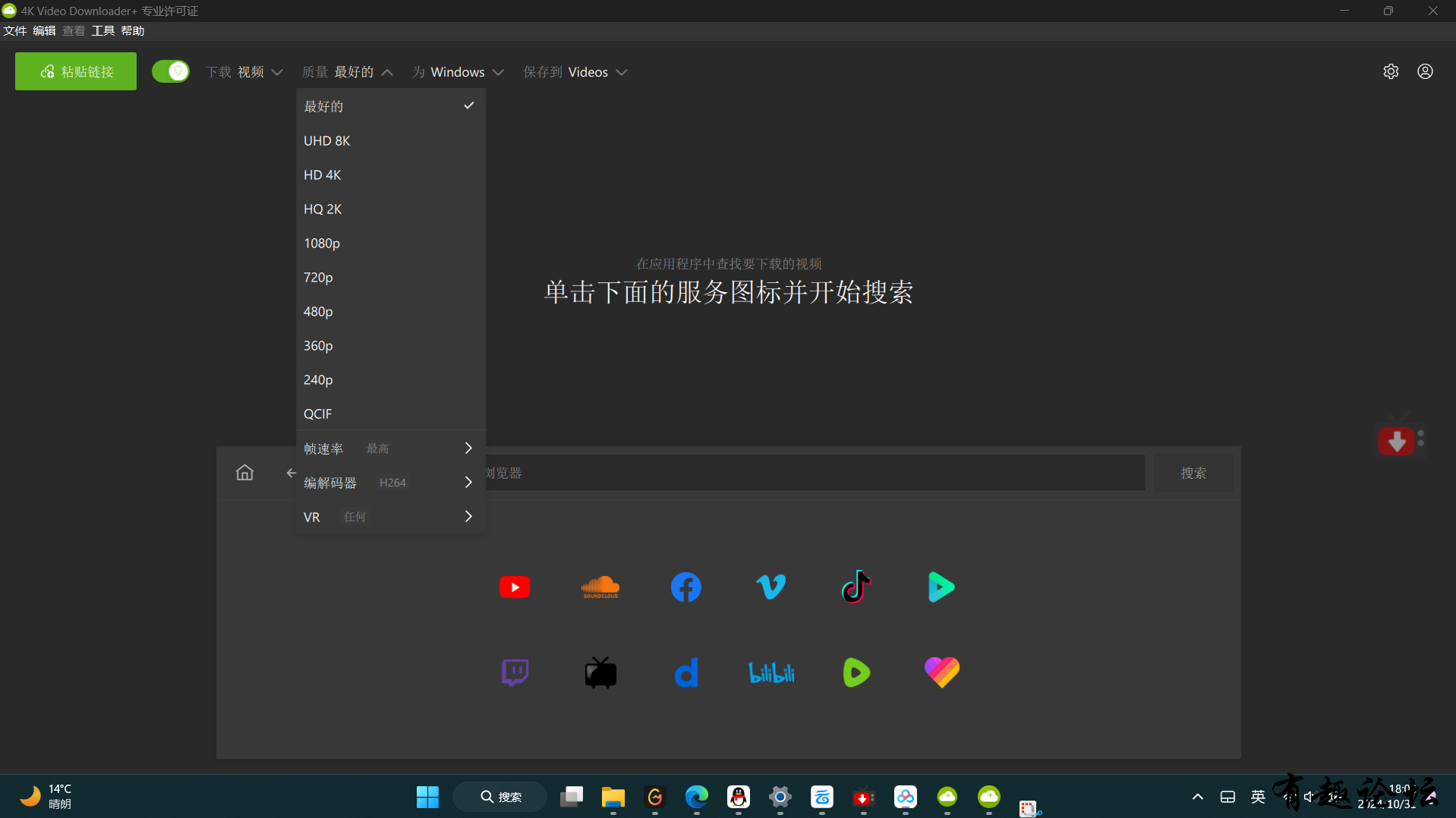
Task: Open the 工具 menu
Action: tap(103, 30)
